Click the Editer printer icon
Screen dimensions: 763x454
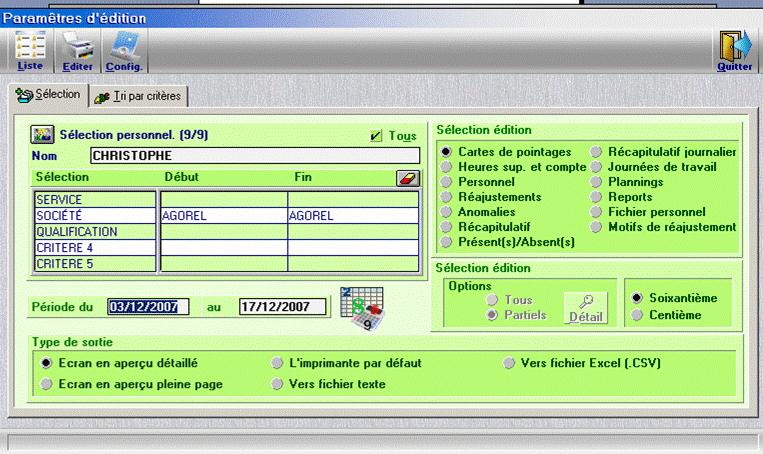(77, 51)
